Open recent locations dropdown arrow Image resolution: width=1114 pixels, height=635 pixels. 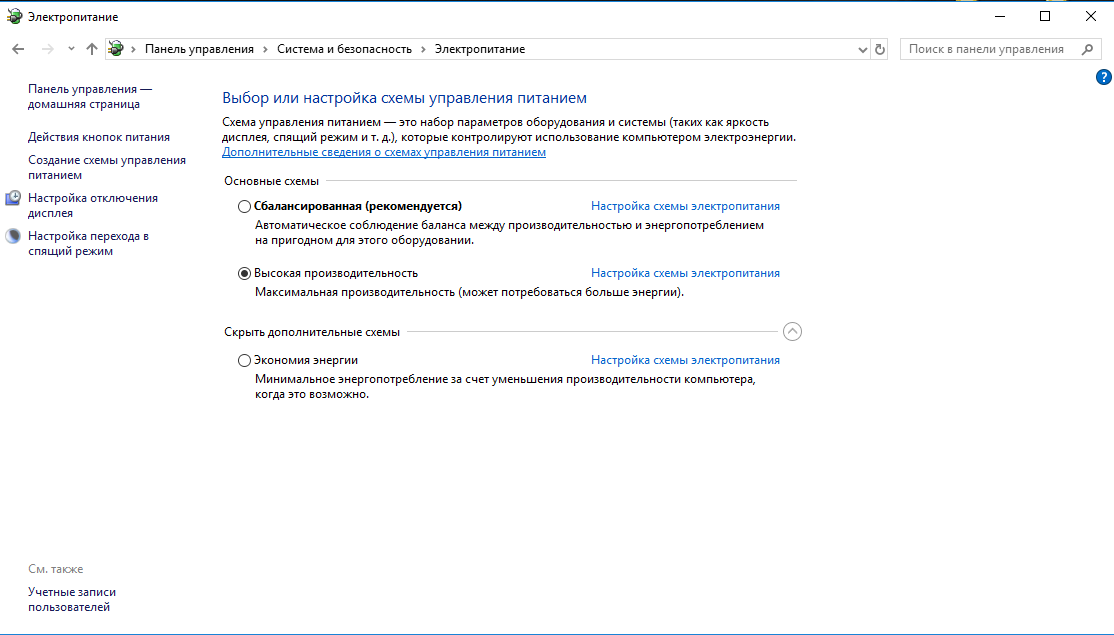(x=71, y=49)
